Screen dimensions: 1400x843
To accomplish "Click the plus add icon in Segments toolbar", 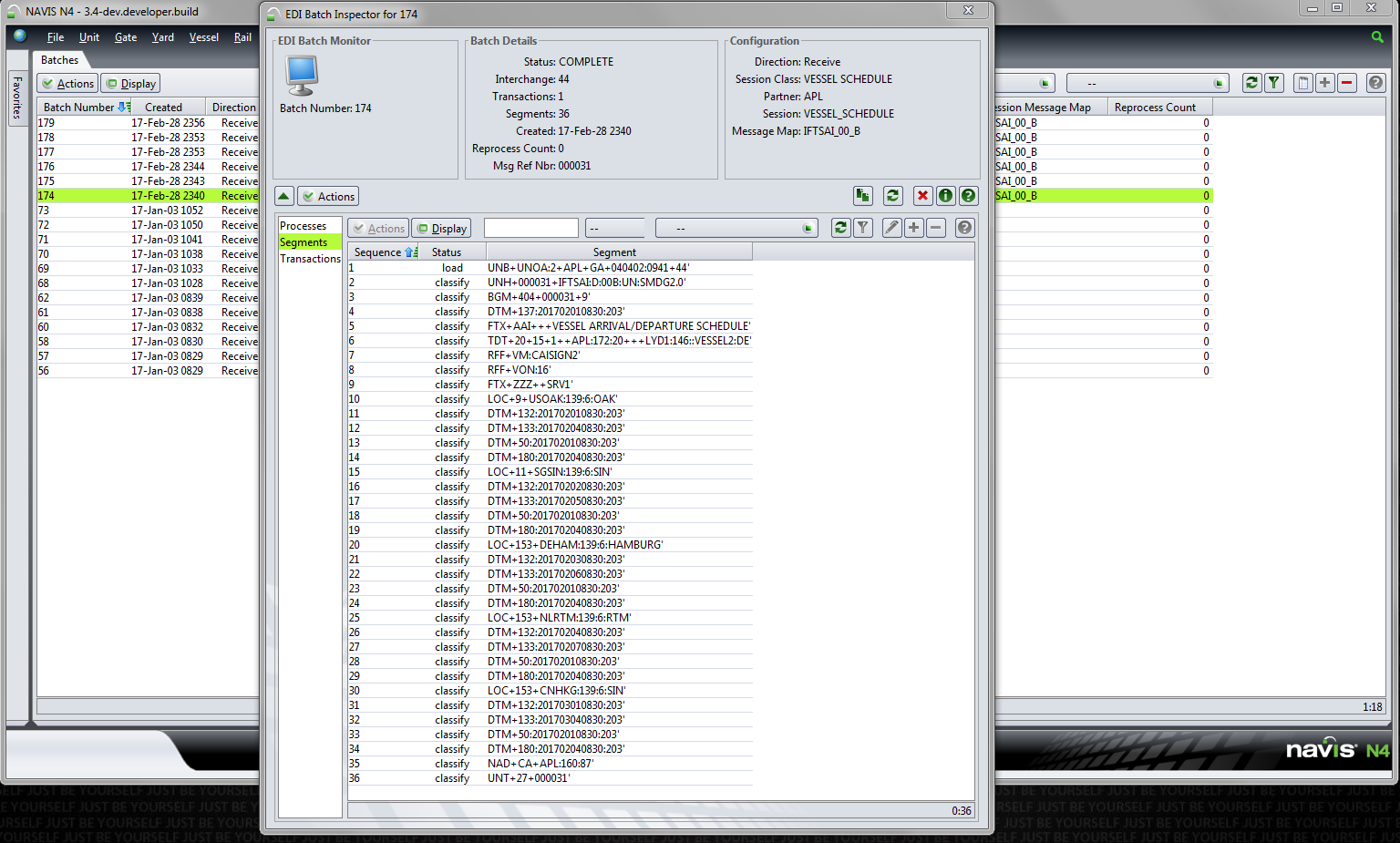I will pyautogui.click(x=914, y=228).
